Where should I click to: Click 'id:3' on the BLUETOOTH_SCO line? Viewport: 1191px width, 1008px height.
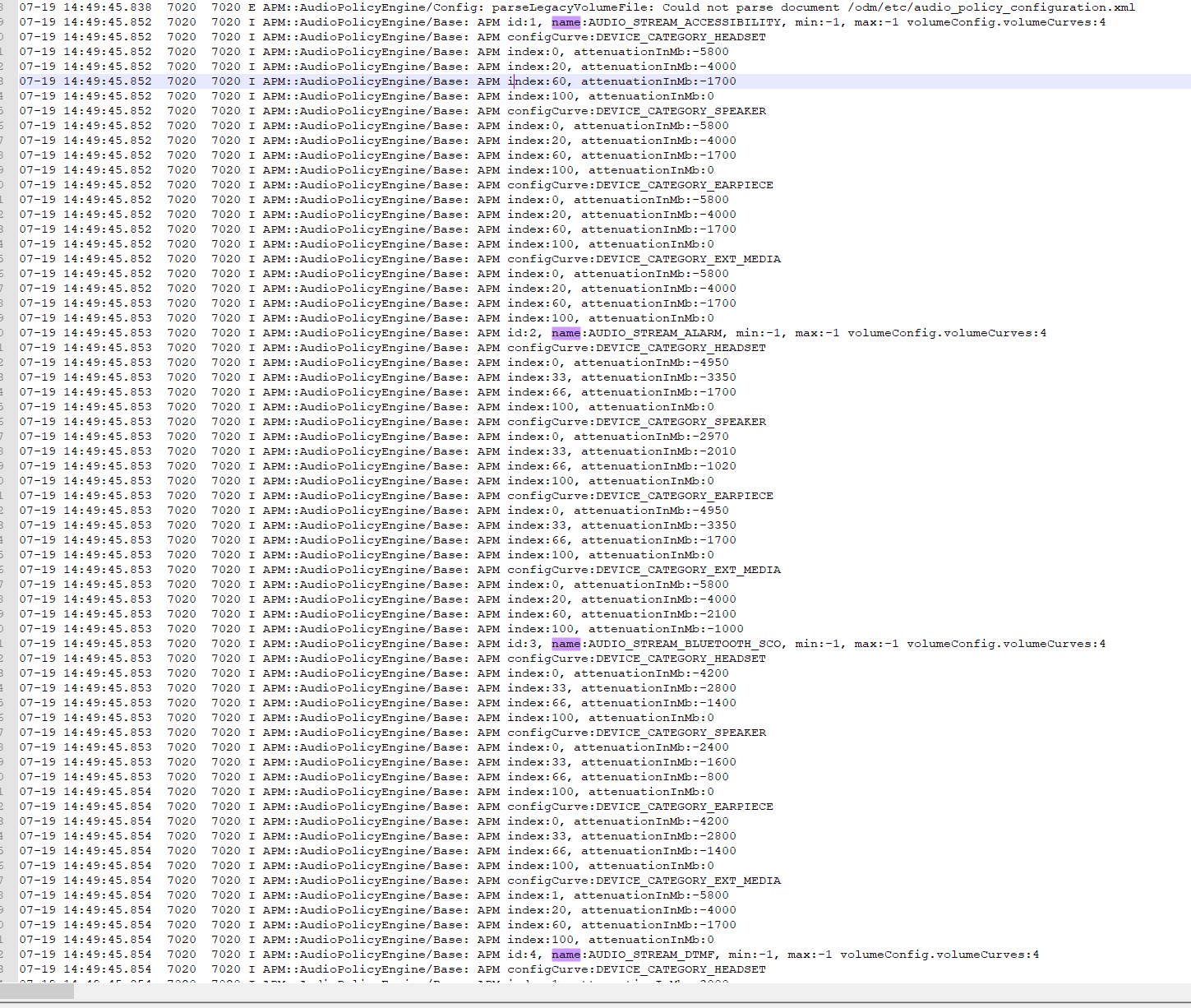[522, 644]
